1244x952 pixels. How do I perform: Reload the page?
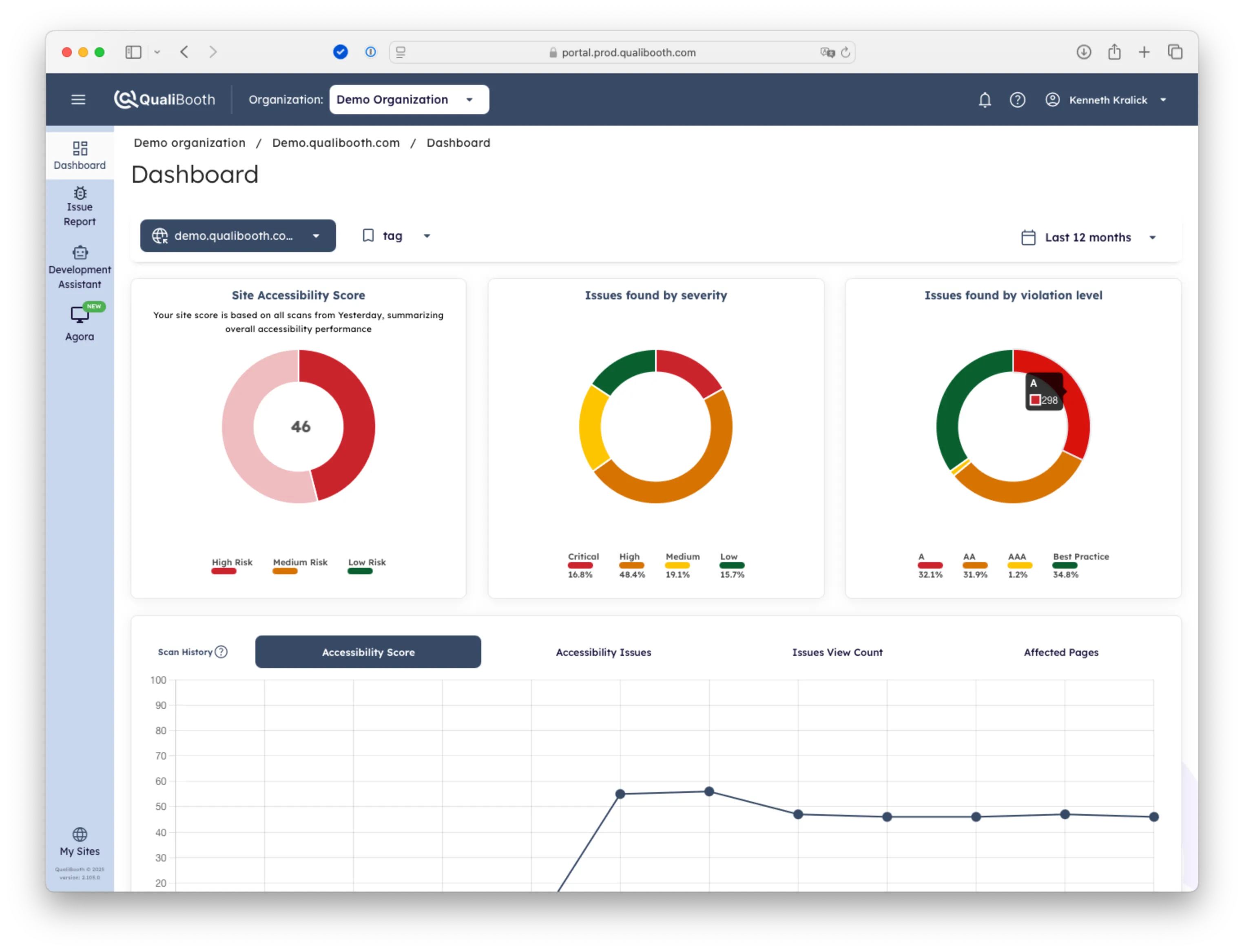click(846, 52)
